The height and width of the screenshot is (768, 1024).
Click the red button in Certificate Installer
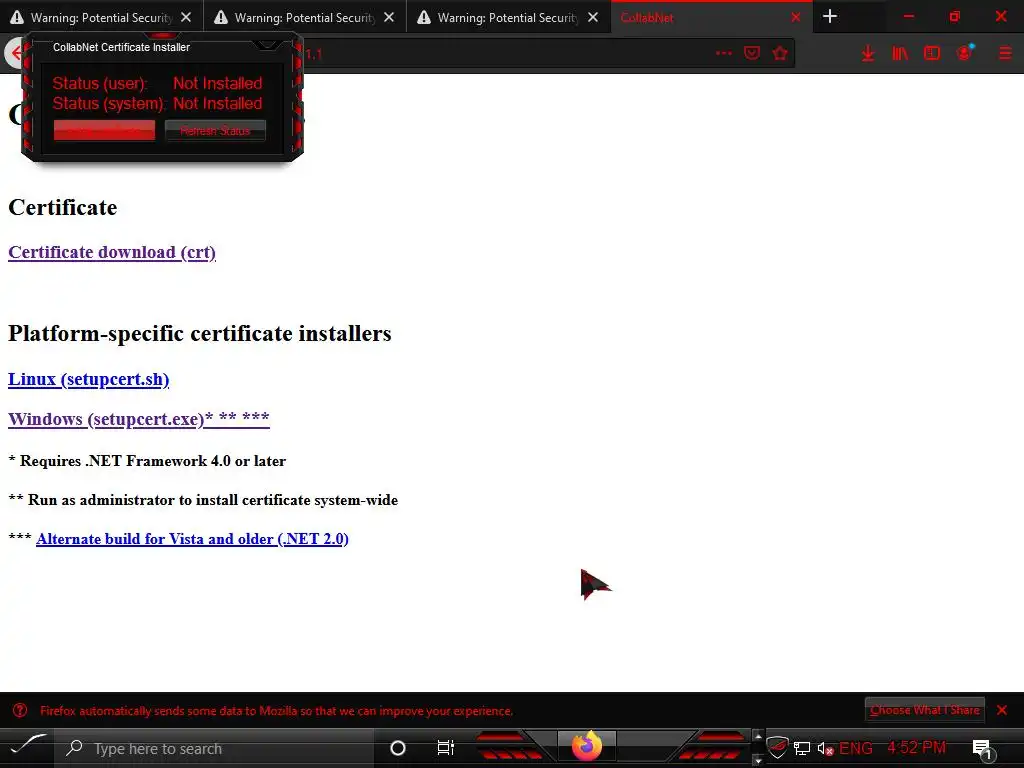(104, 131)
